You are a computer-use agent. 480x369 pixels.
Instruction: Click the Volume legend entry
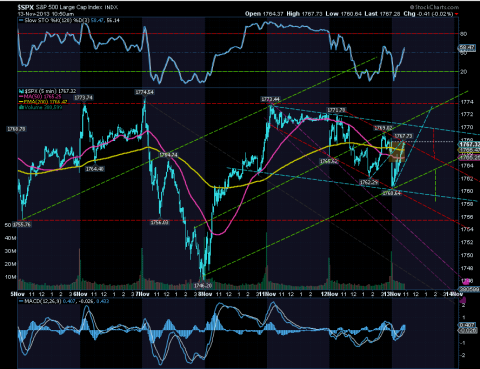[40, 107]
